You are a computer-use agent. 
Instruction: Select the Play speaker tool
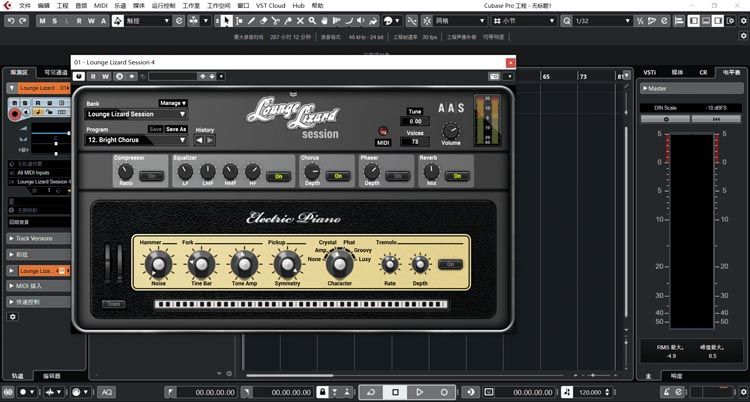point(361,21)
